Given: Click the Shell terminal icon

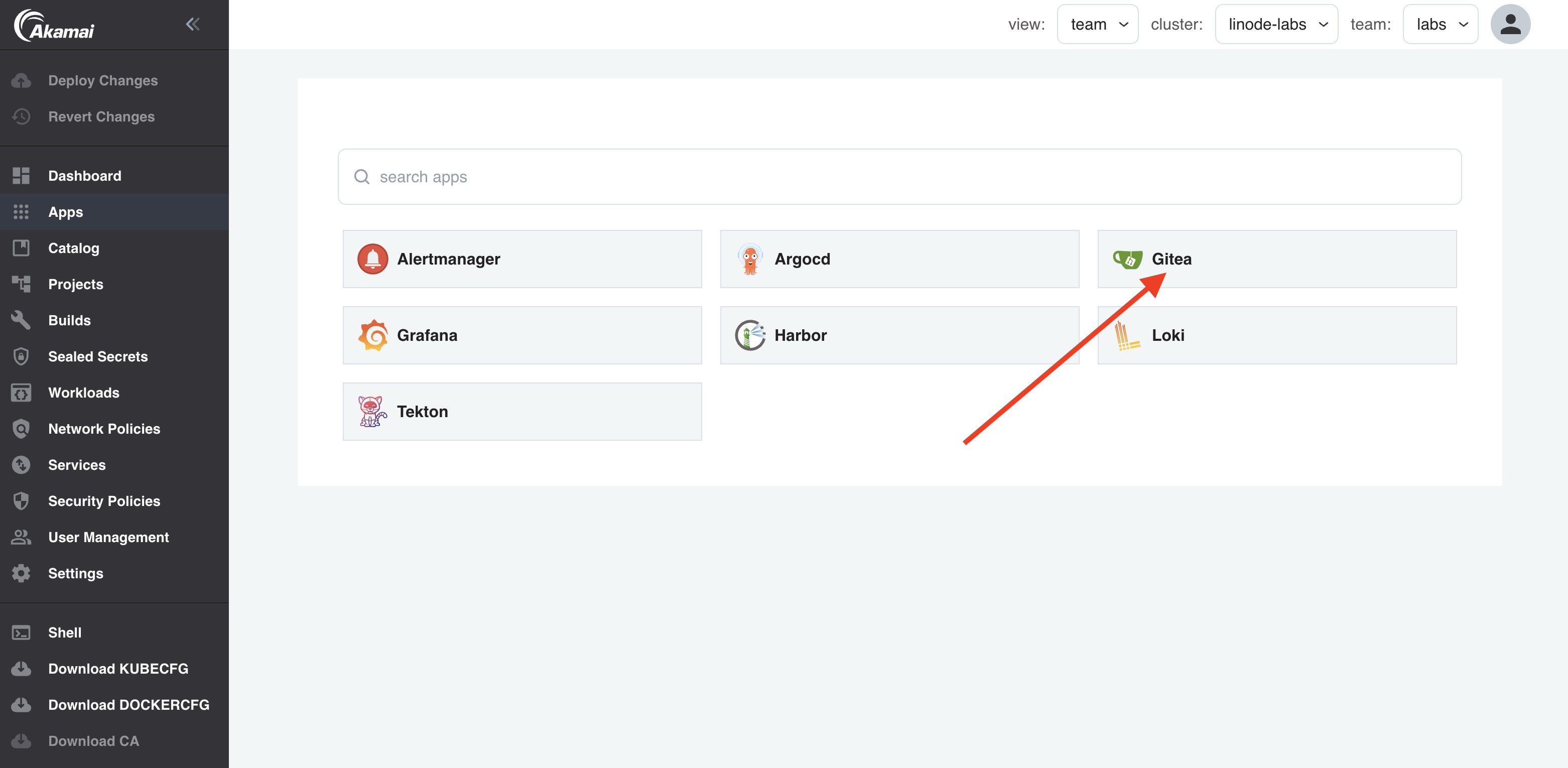Looking at the screenshot, I should pyautogui.click(x=21, y=633).
